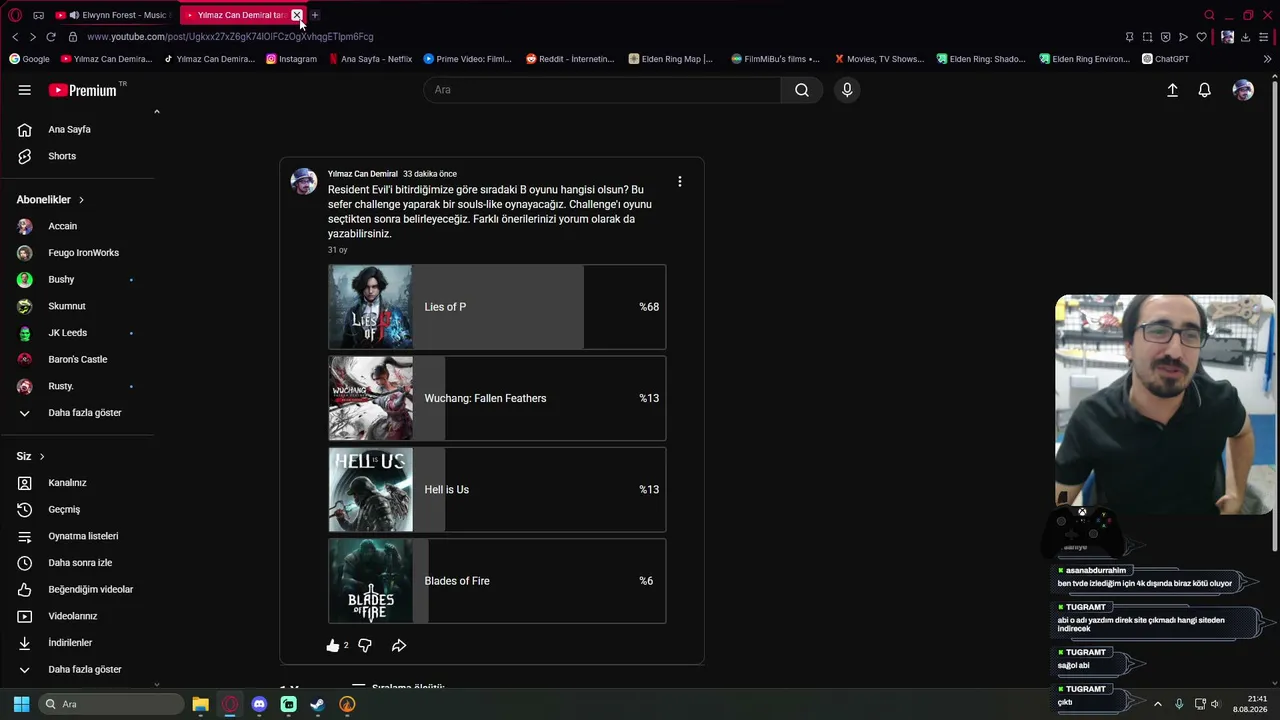The width and height of the screenshot is (1280, 720).
Task: Click the Windows taskbar search box
Action: [x=112, y=704]
